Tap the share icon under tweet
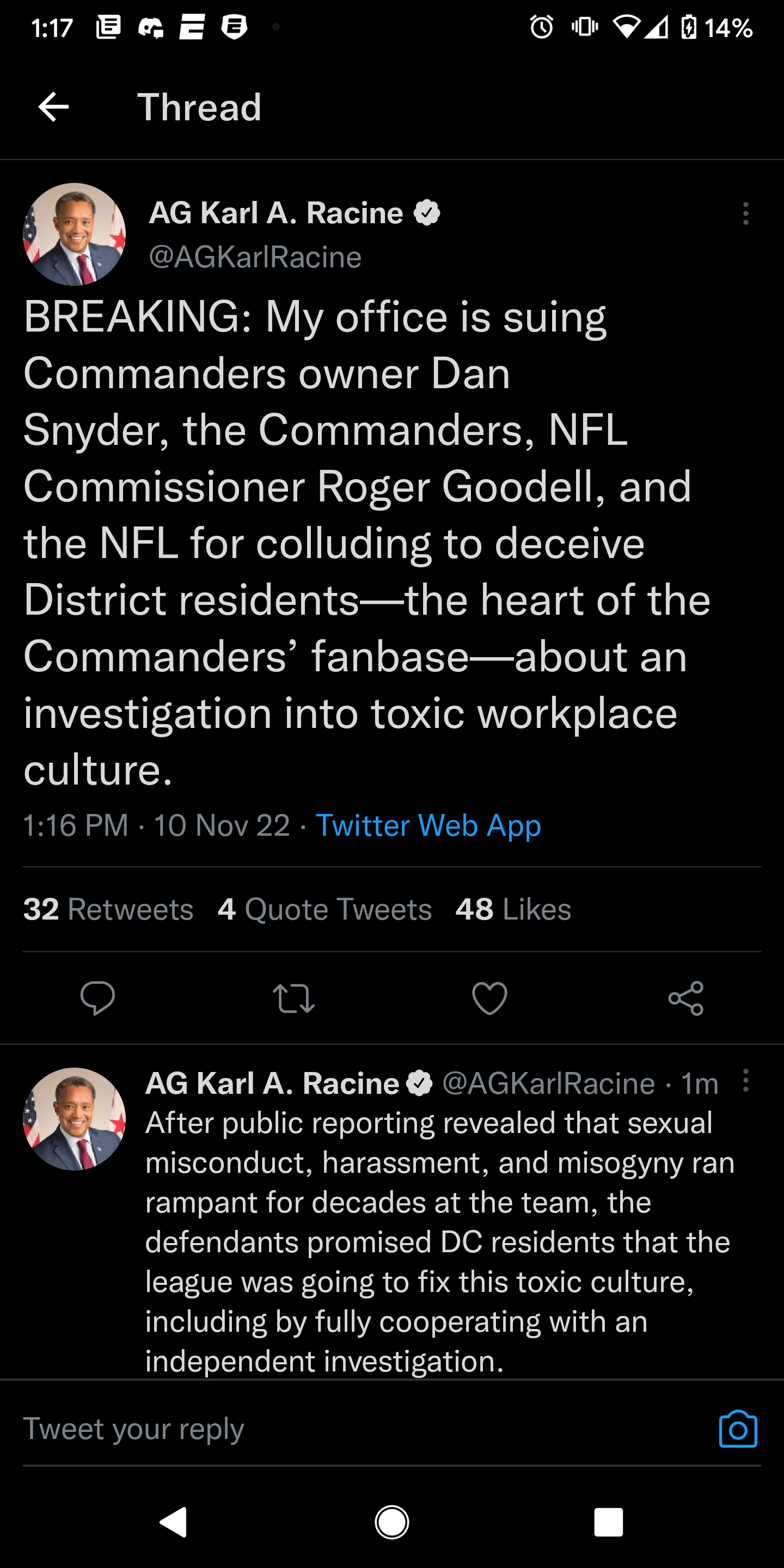Viewport: 784px width, 1568px height. [686, 999]
